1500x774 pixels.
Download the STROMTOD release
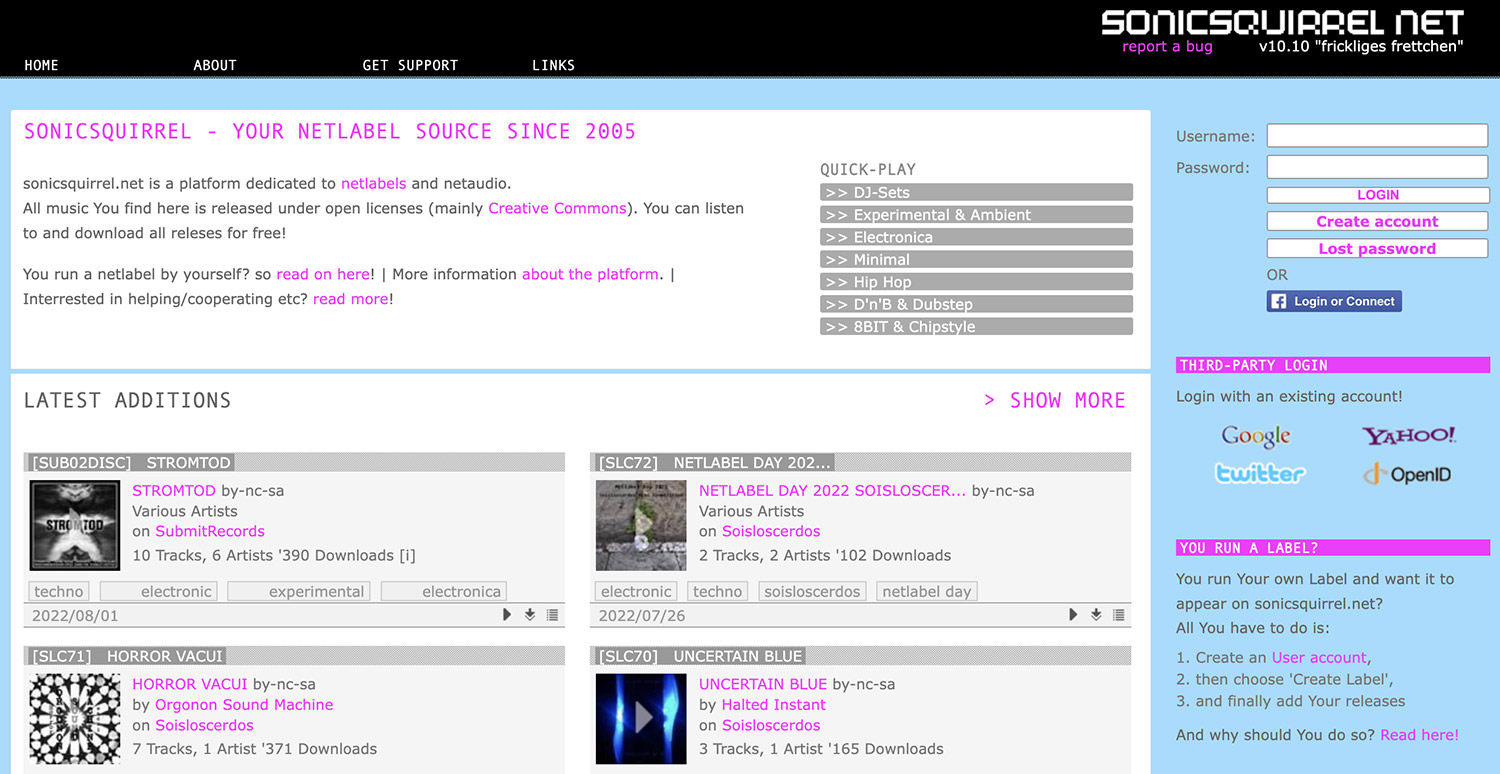[530, 615]
